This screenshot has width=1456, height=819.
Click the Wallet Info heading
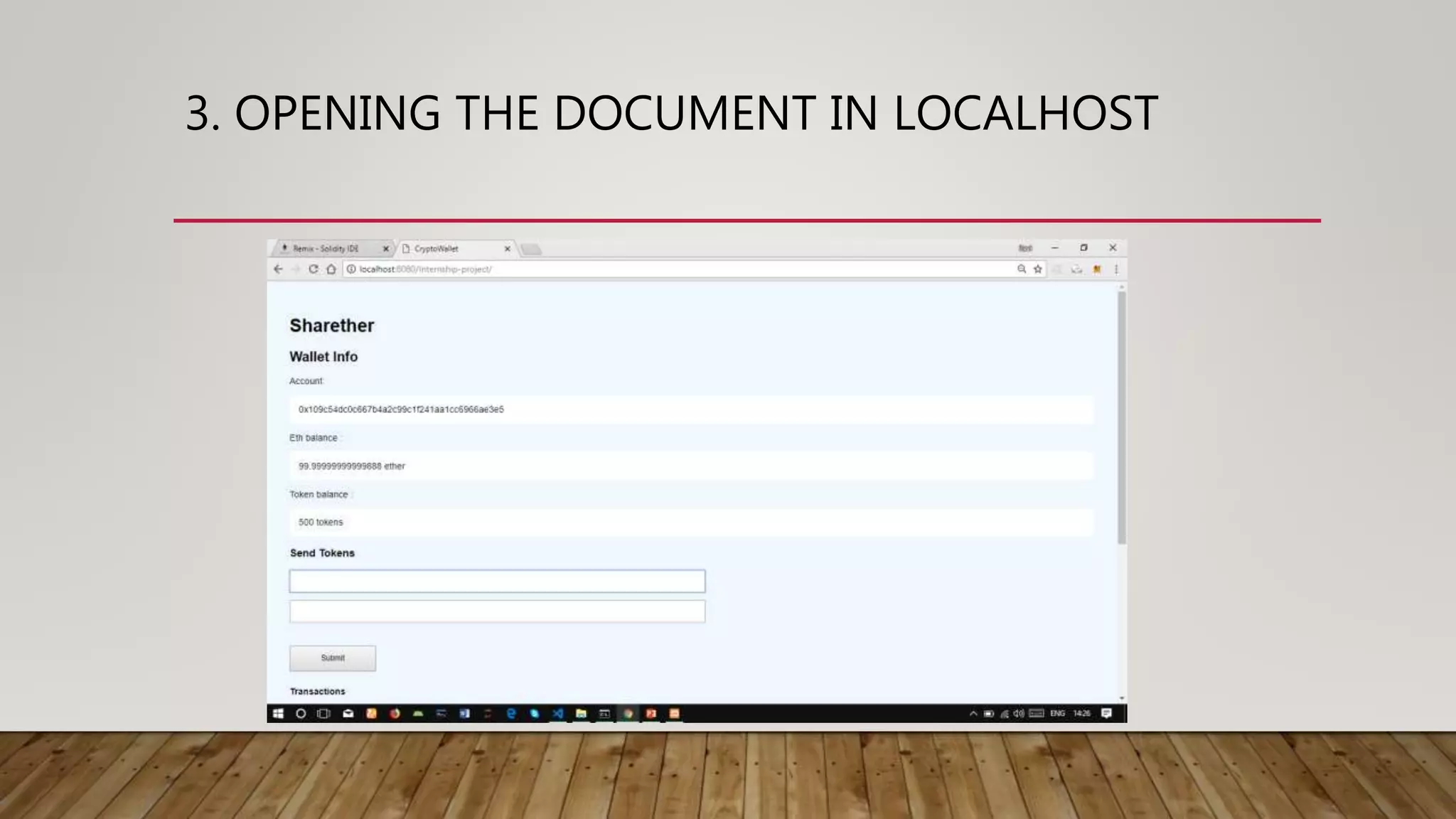[323, 357]
